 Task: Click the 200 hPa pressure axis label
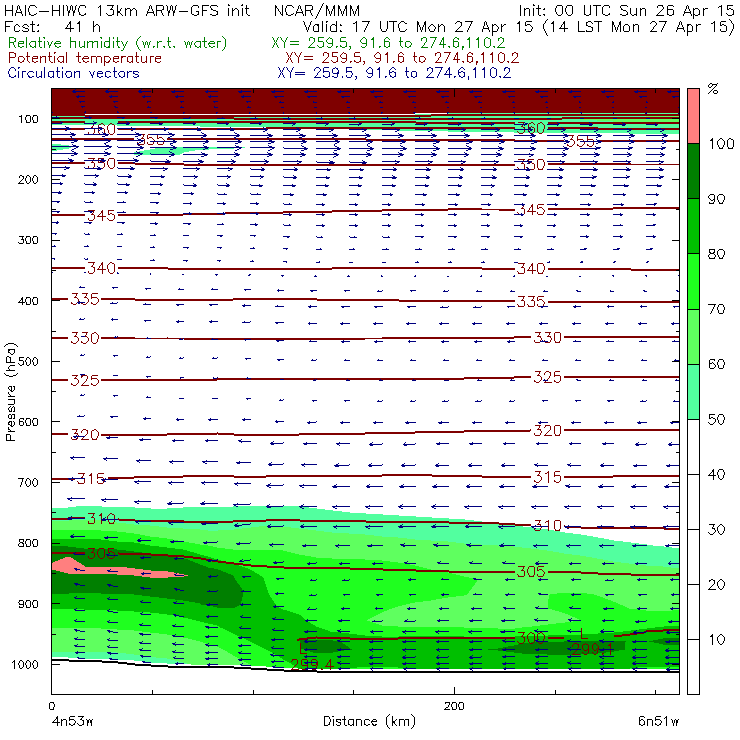click(28, 179)
